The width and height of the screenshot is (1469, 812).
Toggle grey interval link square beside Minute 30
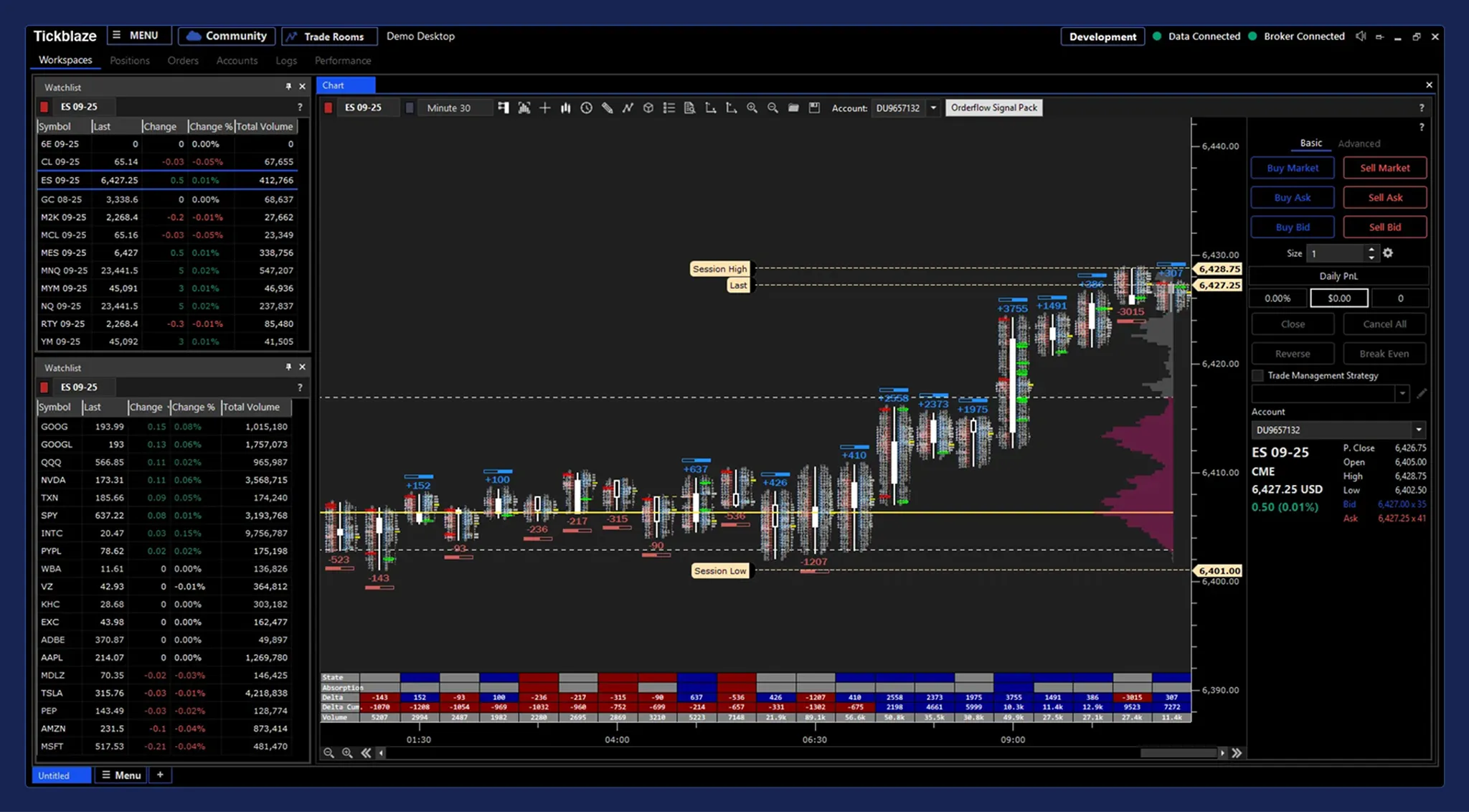[410, 108]
